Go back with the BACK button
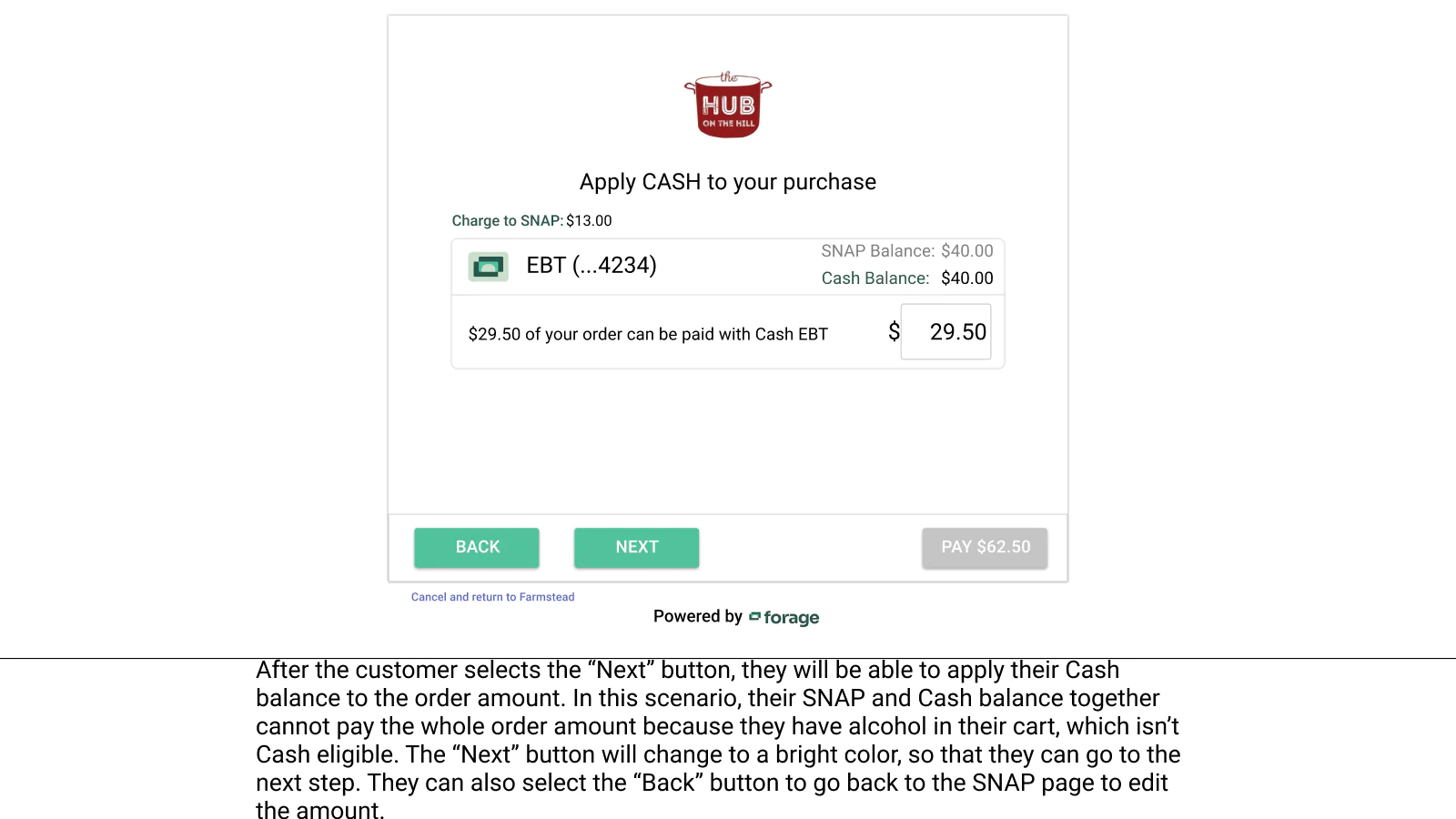The height and width of the screenshot is (819, 1456). click(x=477, y=548)
